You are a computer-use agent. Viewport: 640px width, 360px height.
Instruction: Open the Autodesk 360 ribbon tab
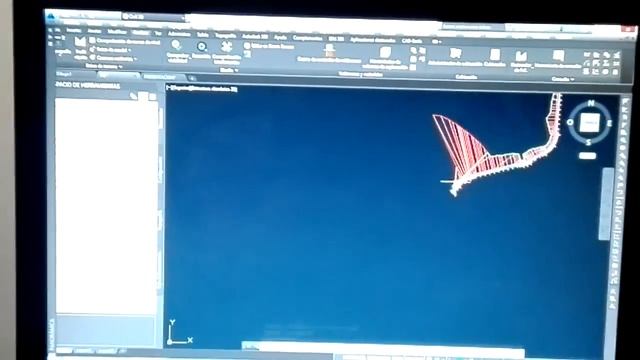click(255, 36)
